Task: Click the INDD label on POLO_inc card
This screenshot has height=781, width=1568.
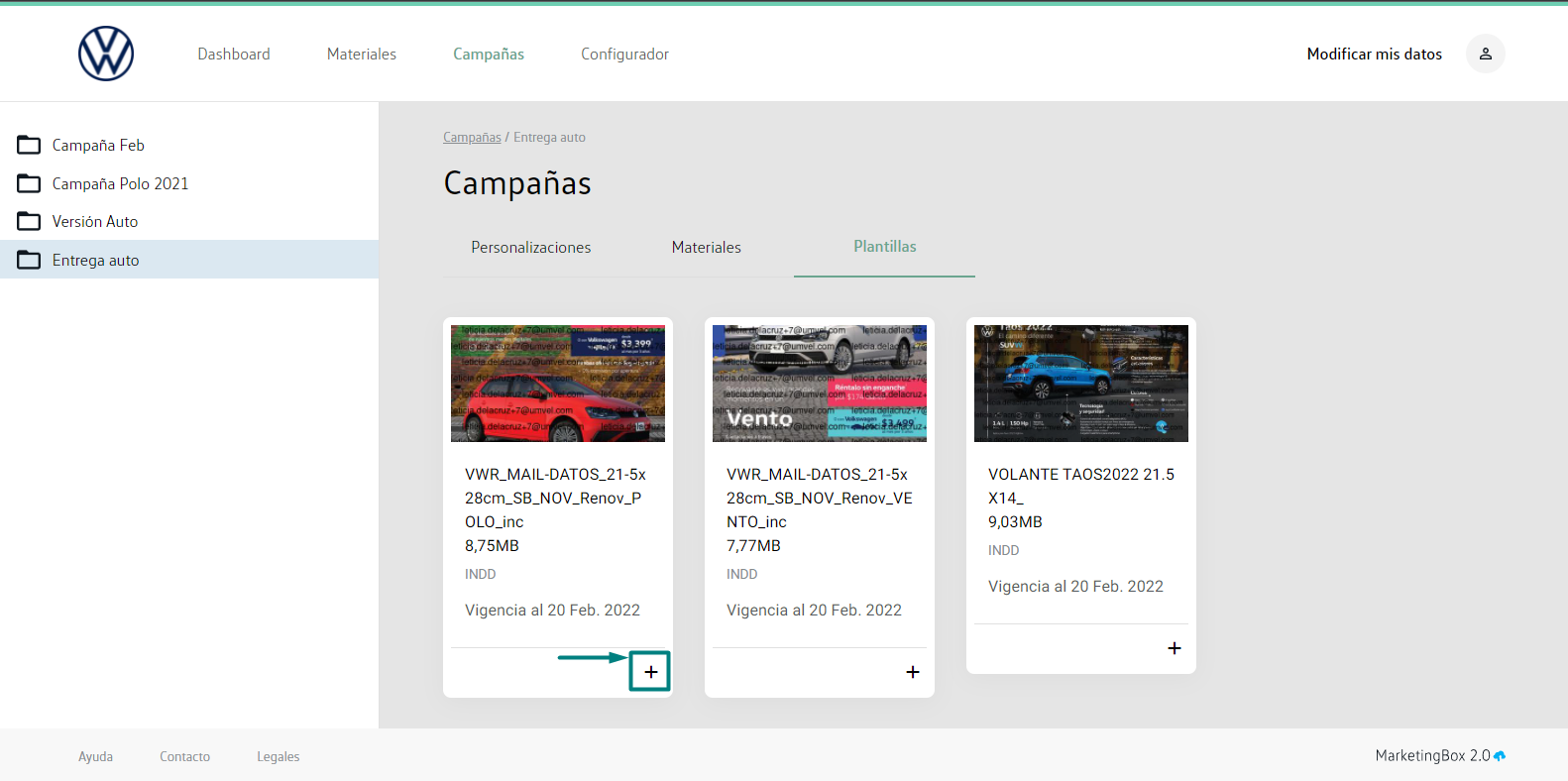Action: [480, 574]
